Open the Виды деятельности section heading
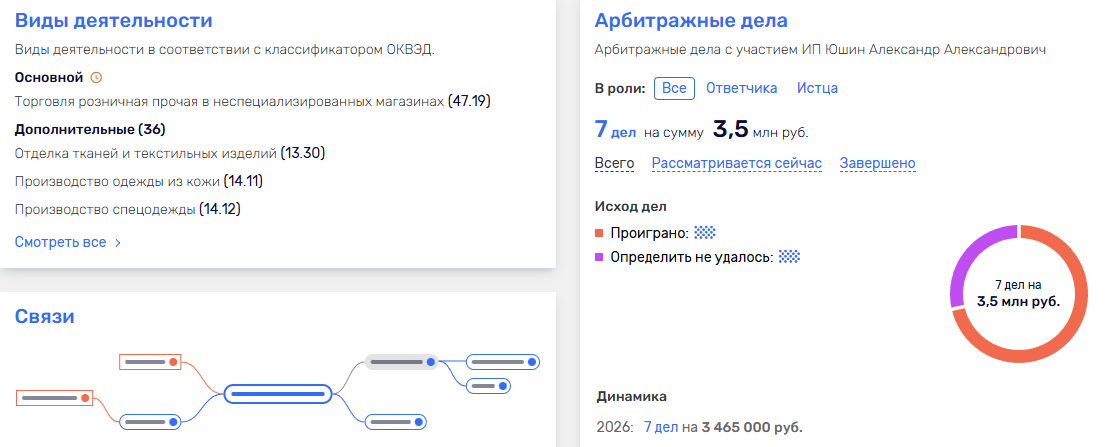 [x=113, y=21]
